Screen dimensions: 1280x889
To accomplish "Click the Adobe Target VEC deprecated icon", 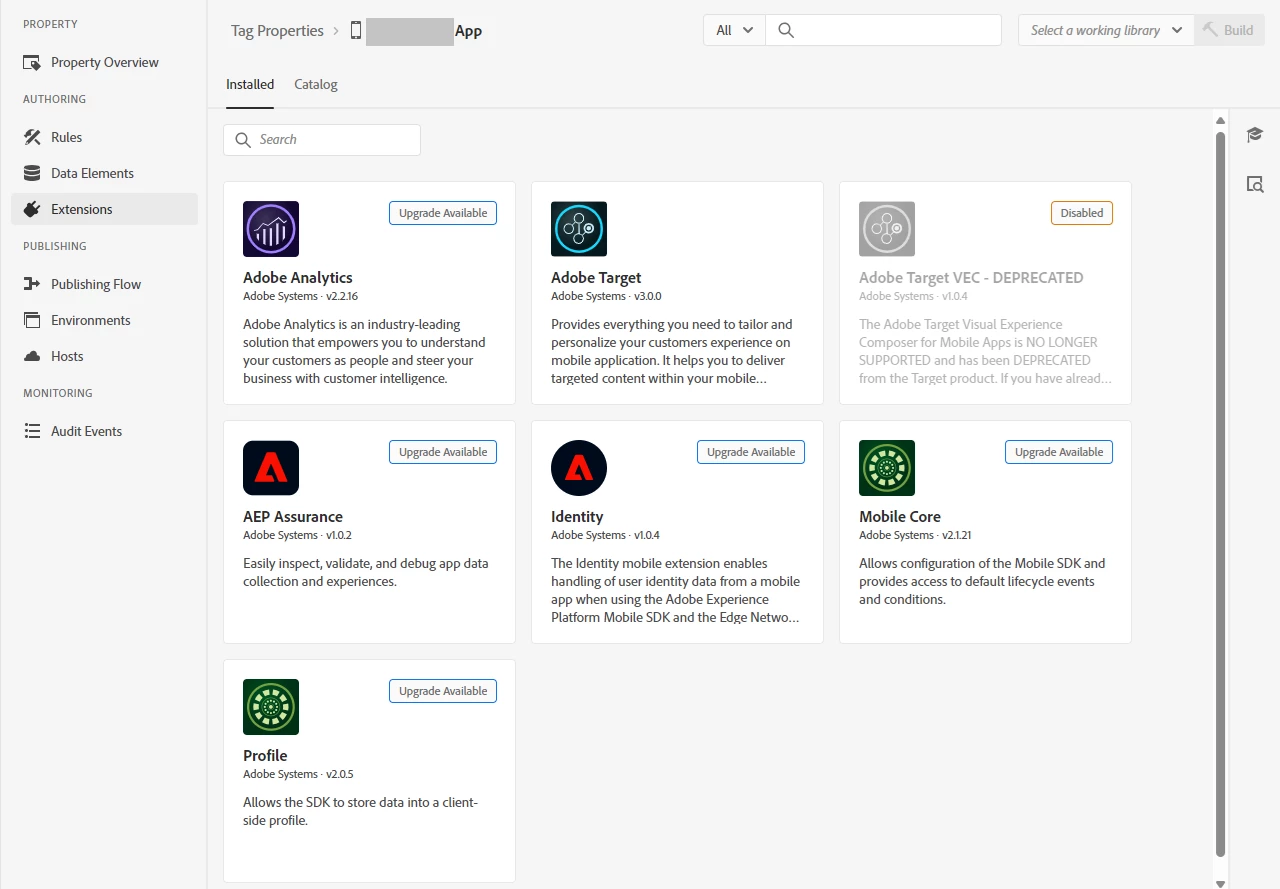I will (887, 229).
